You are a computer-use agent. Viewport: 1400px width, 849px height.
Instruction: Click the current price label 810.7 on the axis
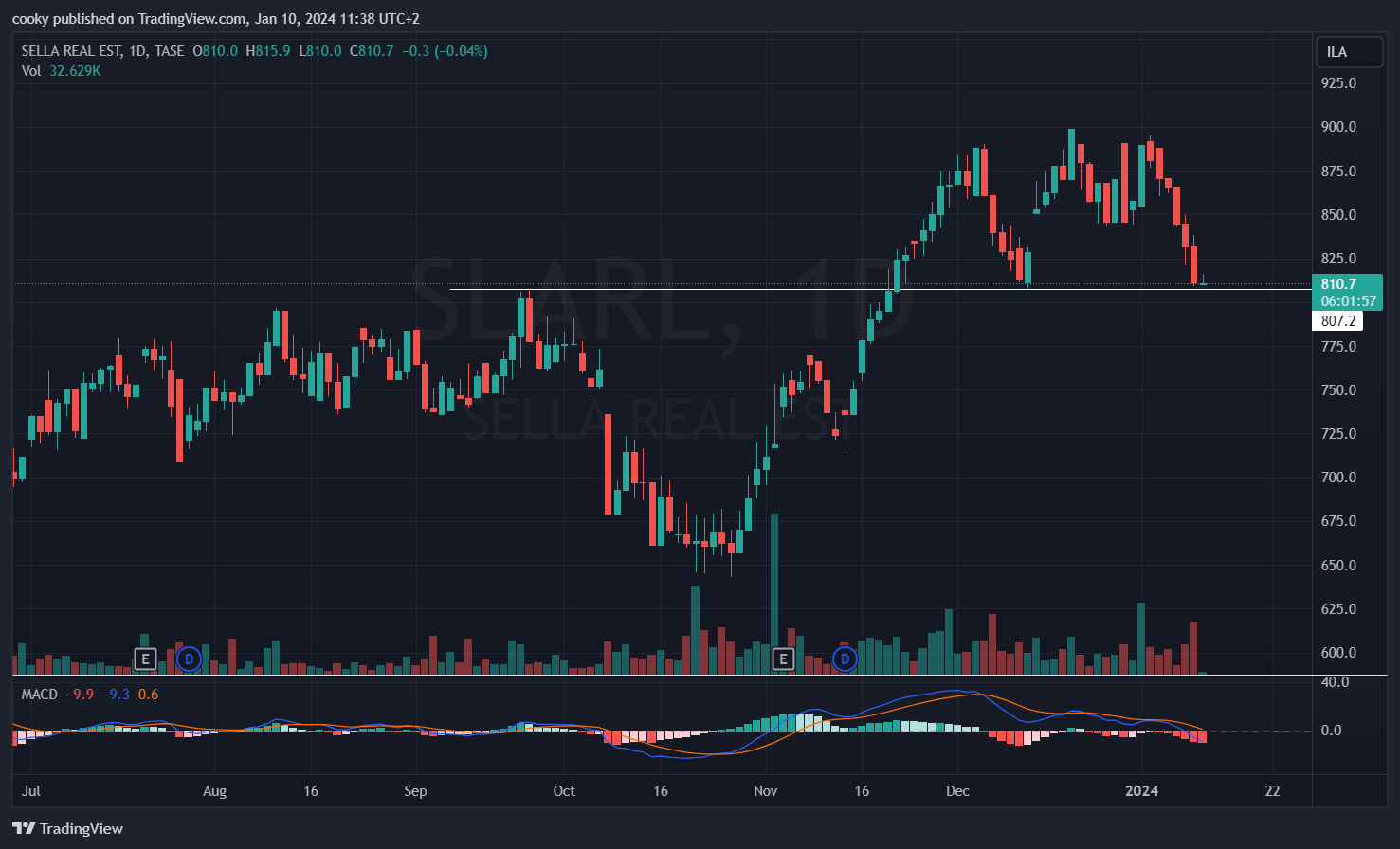[1339, 284]
